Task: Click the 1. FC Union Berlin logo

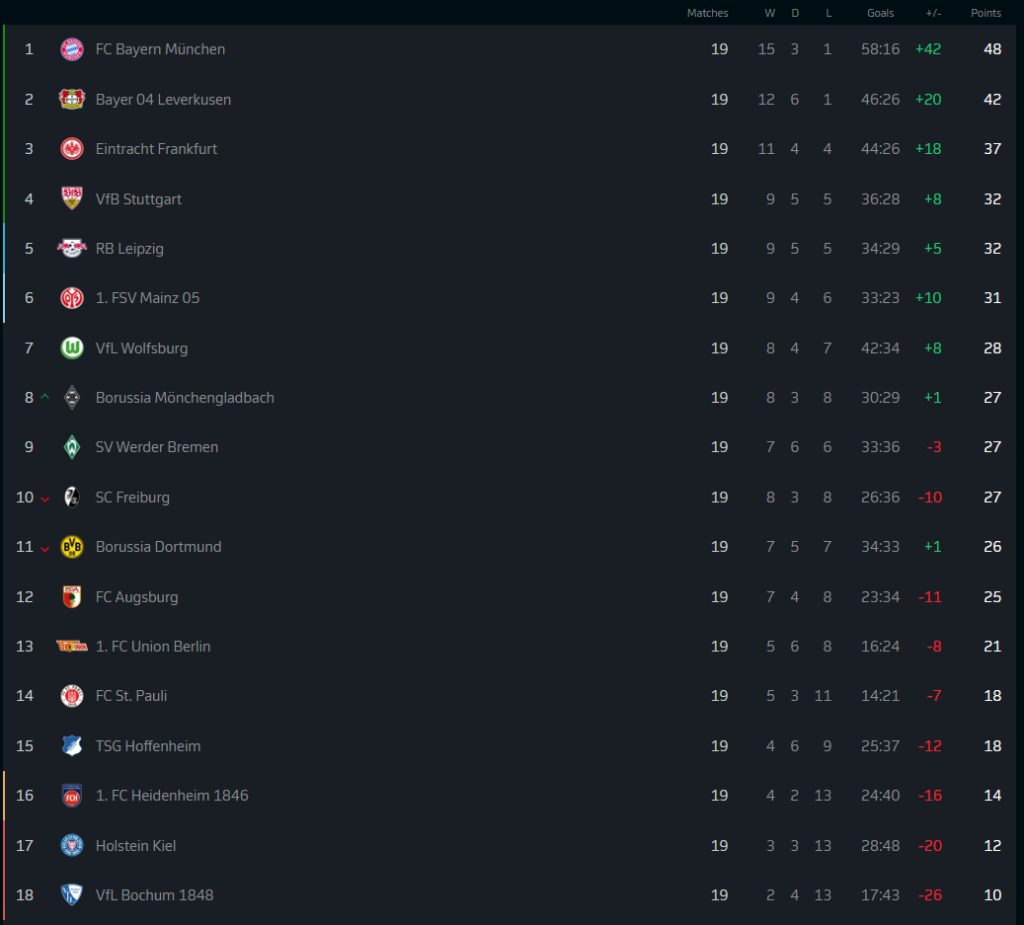Action: click(72, 646)
